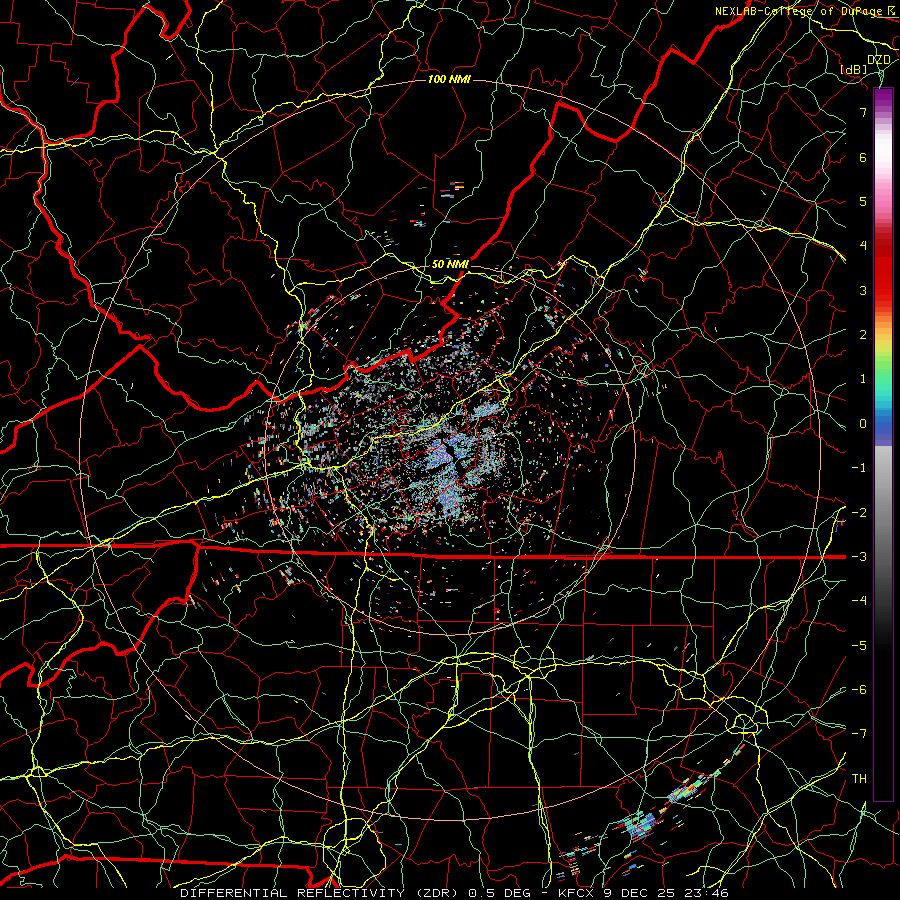Click the "DIFFERENTIAL REFLECTIVITY (ZDR)" caption text
The width and height of the screenshot is (900, 900).
click(x=319, y=893)
